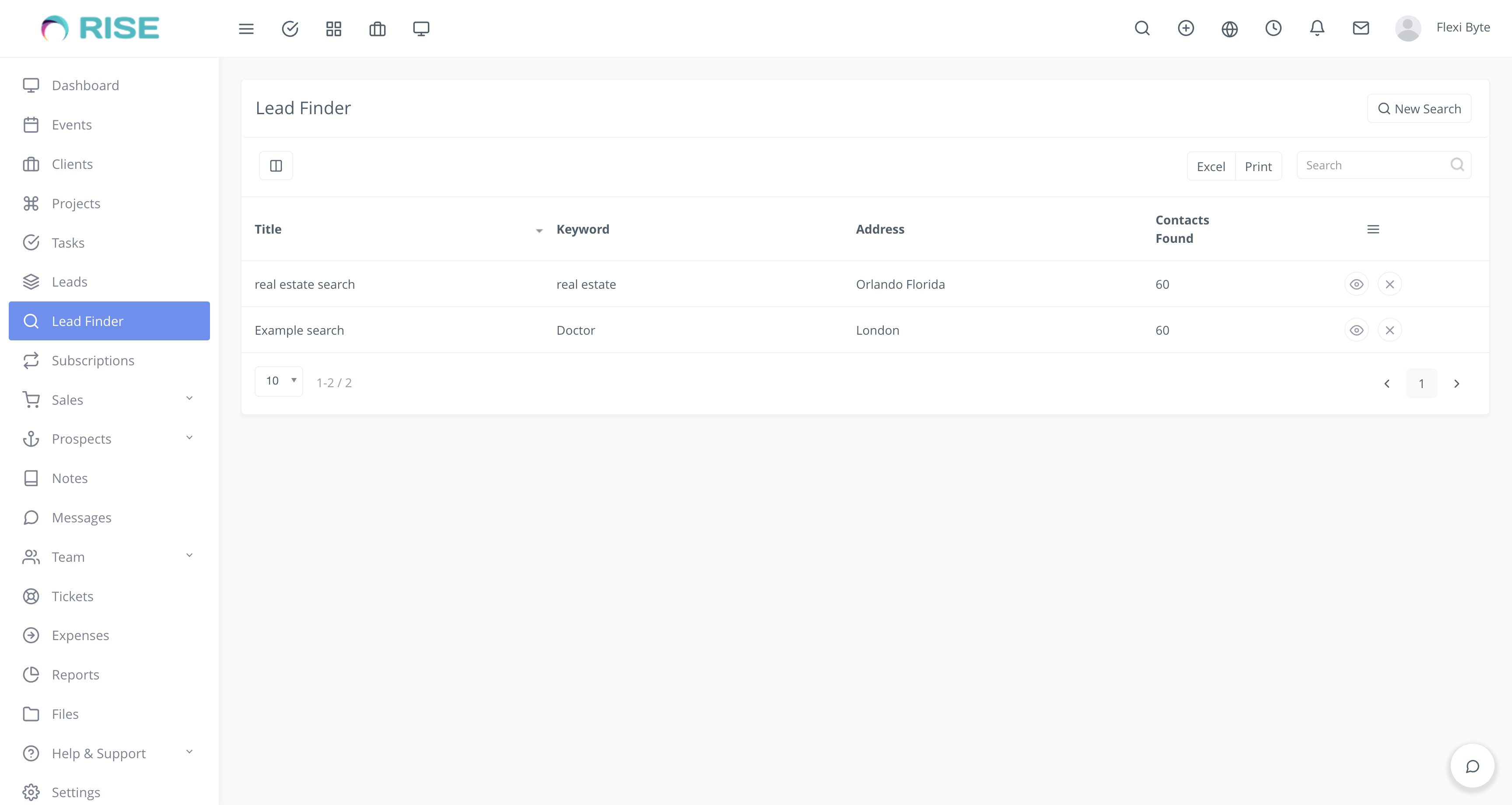Open the messages envelope icon in top bar

coord(1361,28)
